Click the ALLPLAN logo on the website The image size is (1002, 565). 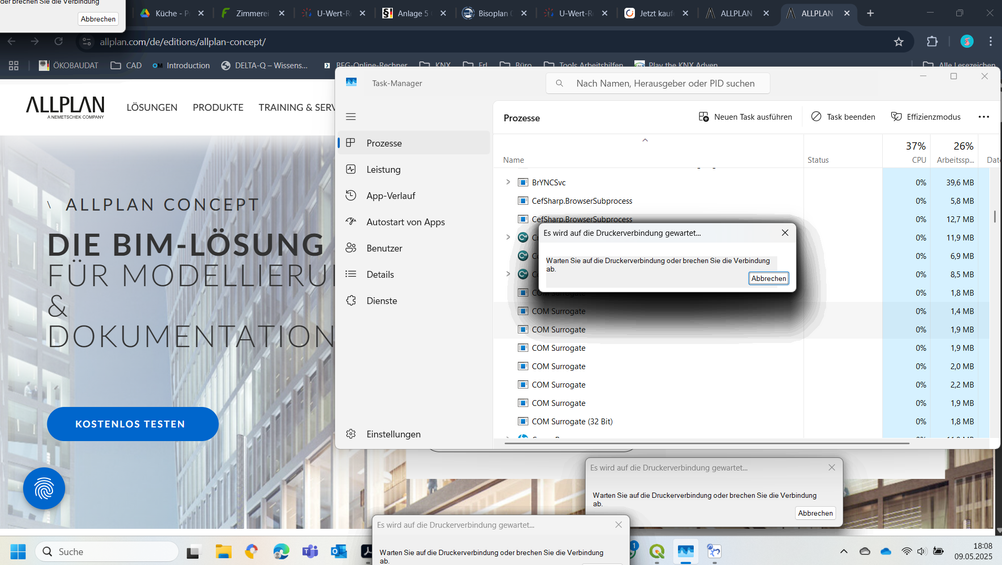(65, 107)
